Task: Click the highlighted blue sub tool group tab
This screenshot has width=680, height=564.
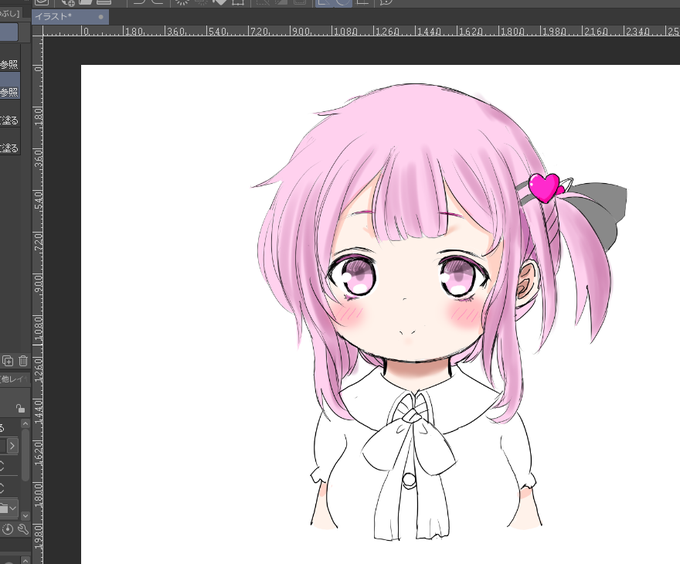Action: click(9, 32)
